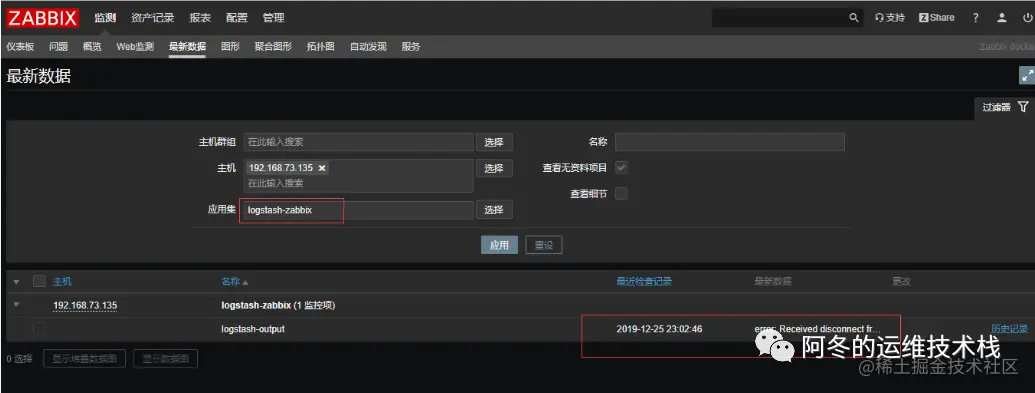
Task: Click the logstash-zabbix (1 监控项) heading
Action: [279, 305]
